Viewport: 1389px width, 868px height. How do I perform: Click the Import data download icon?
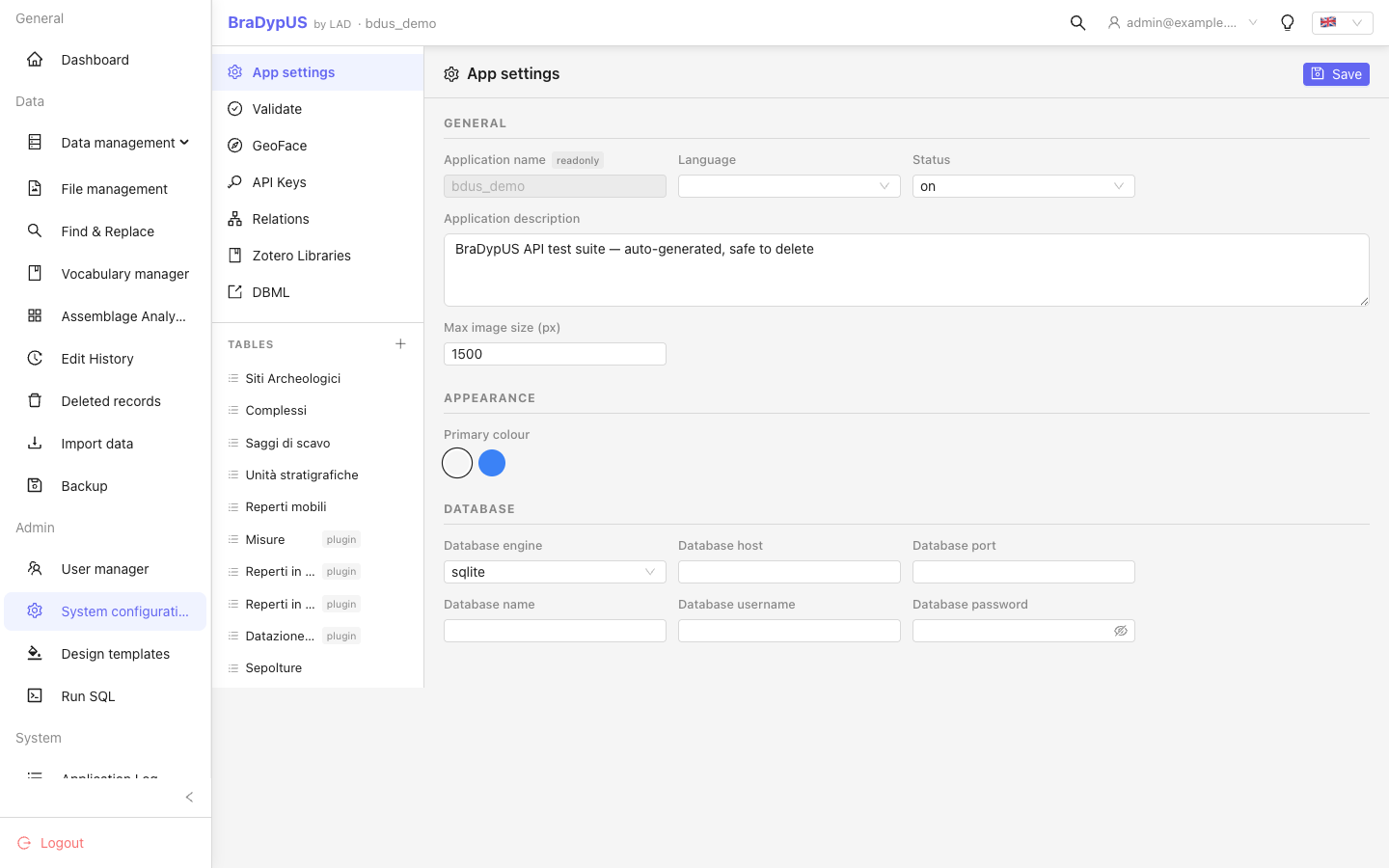pos(35,444)
